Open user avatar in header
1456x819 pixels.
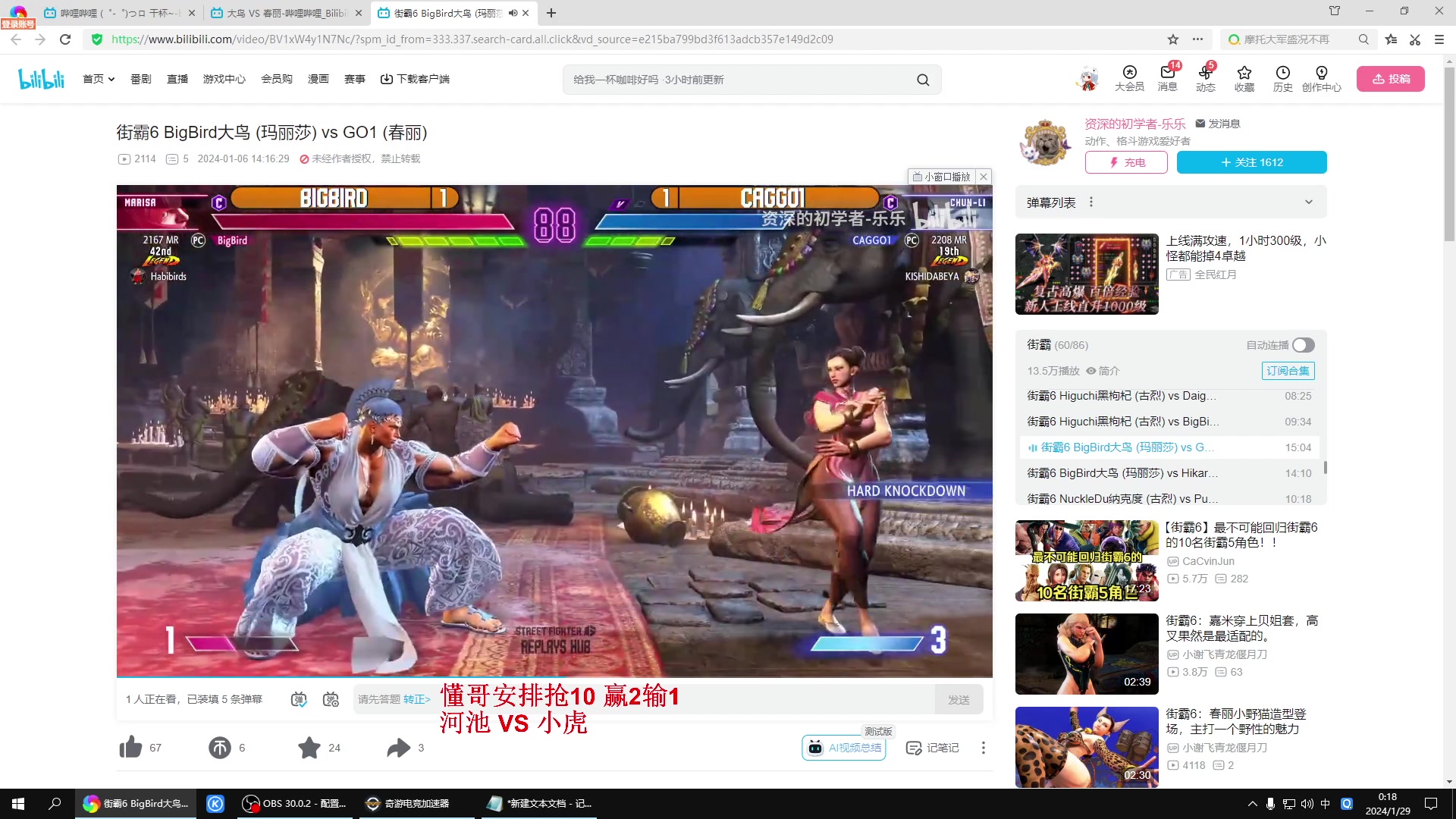1087,79
